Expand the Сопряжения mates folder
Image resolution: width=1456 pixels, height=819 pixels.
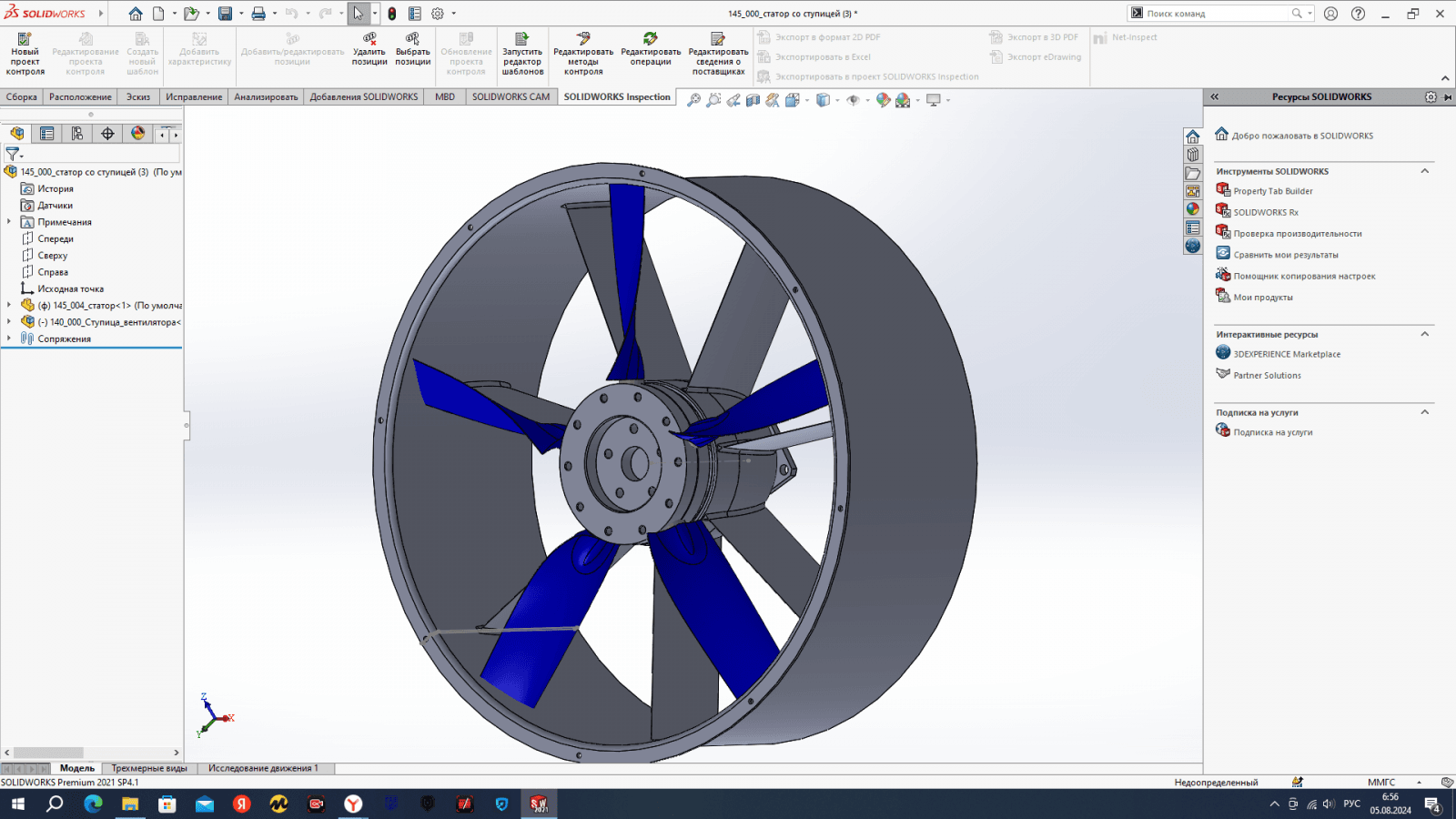pos(9,339)
